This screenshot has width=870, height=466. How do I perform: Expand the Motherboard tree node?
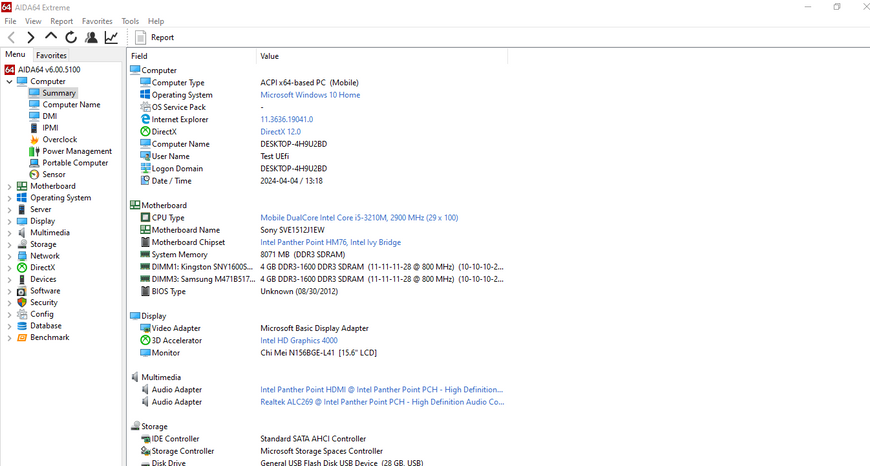click(9, 186)
